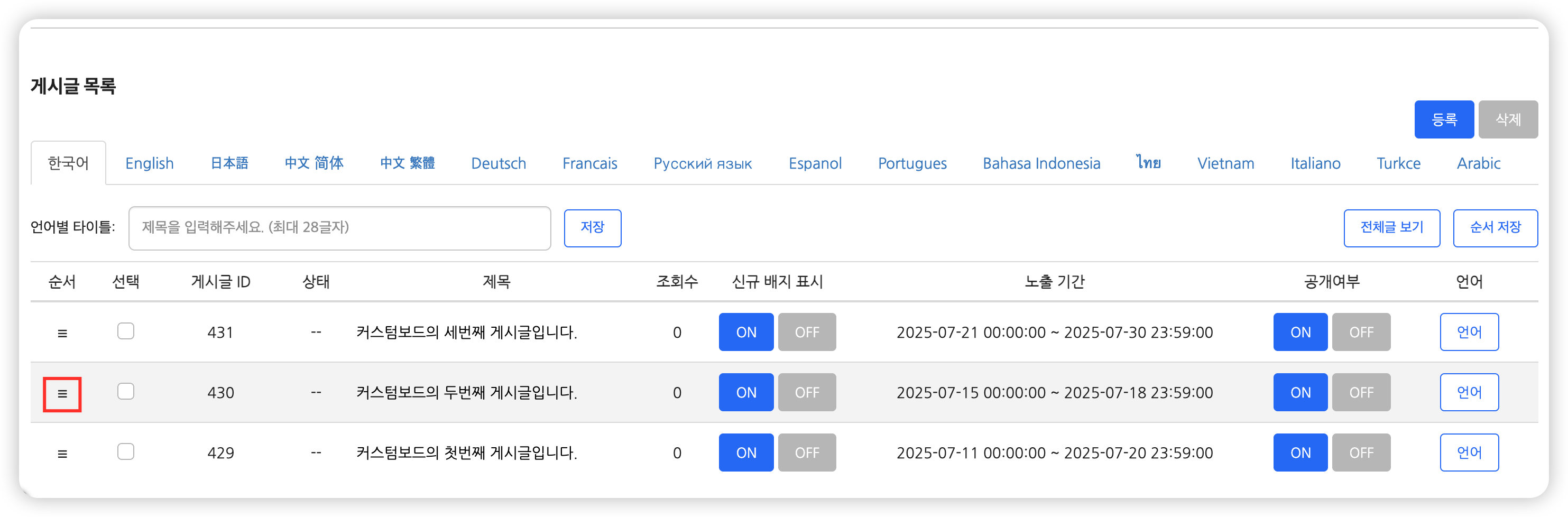Tick the checkbox for post 429

click(x=125, y=452)
